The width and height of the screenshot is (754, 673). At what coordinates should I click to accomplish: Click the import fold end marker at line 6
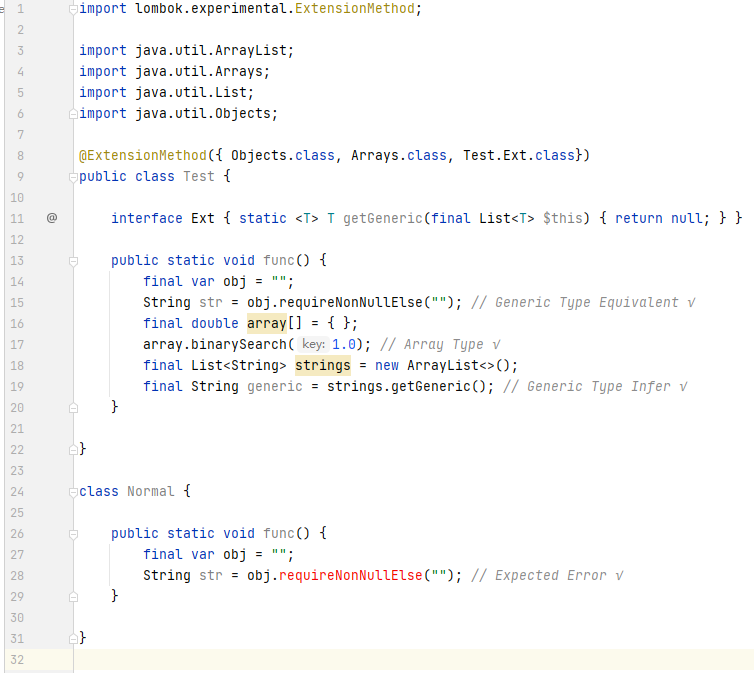(x=73, y=114)
